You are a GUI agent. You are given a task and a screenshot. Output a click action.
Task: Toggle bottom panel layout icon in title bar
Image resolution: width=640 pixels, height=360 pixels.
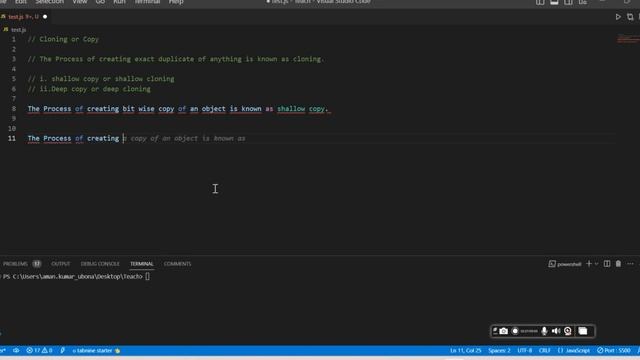(554, 2)
